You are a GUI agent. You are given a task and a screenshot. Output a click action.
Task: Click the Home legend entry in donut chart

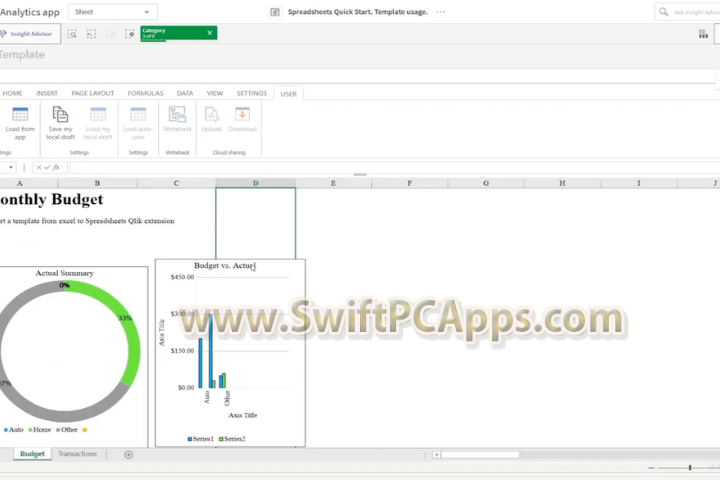(x=39, y=430)
